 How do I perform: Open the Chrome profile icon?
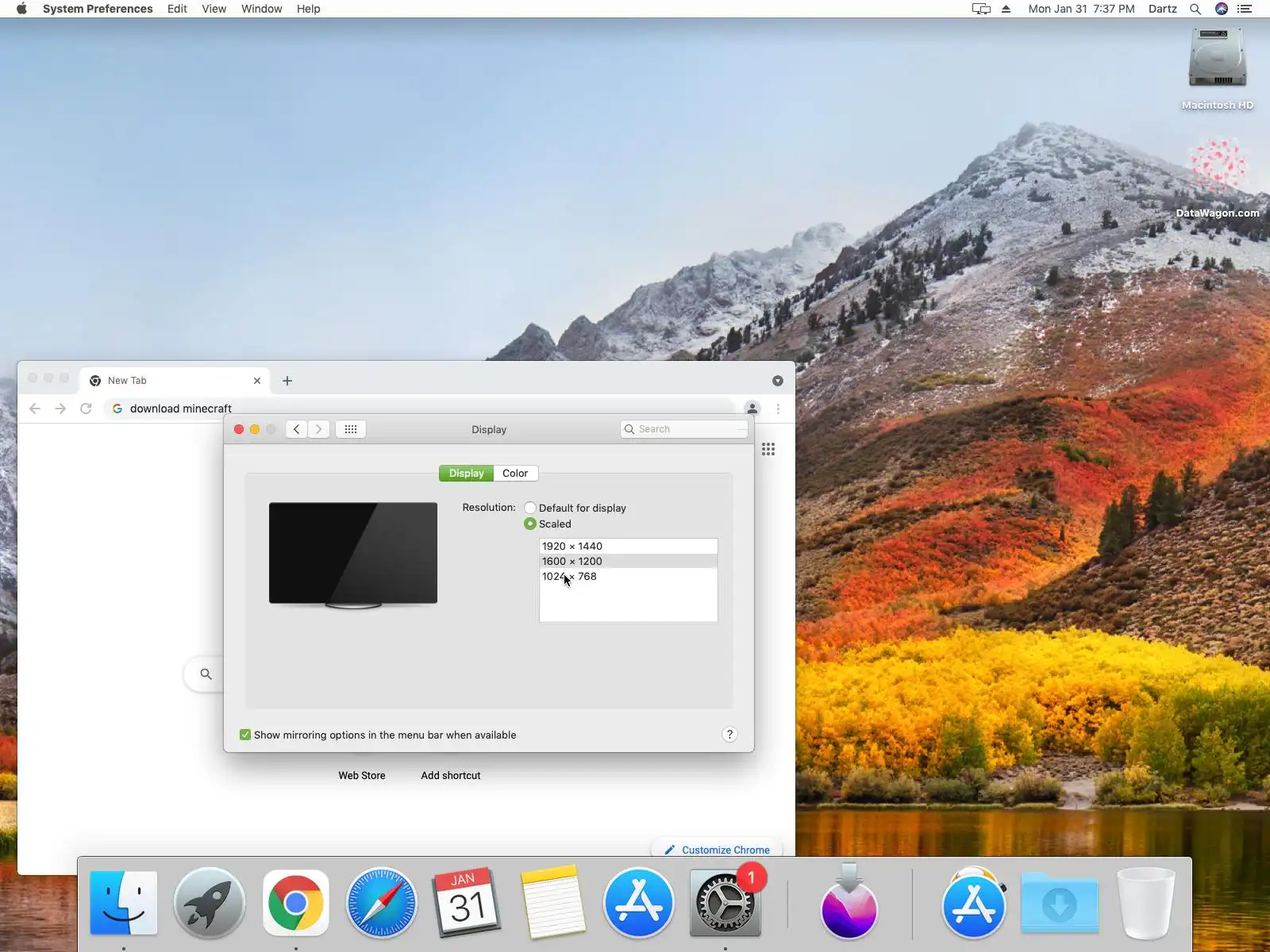(x=752, y=409)
